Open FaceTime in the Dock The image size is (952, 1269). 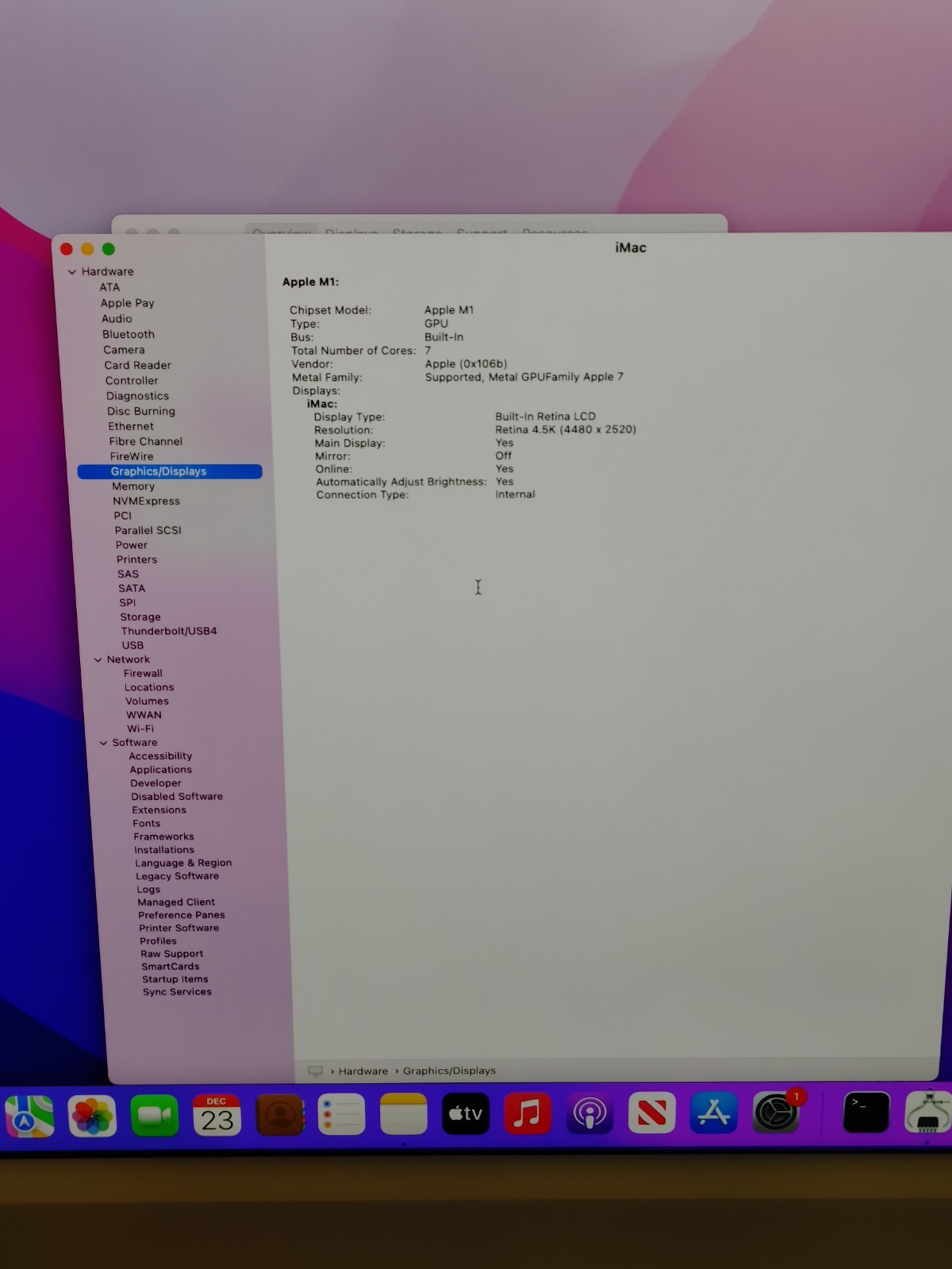point(154,1115)
